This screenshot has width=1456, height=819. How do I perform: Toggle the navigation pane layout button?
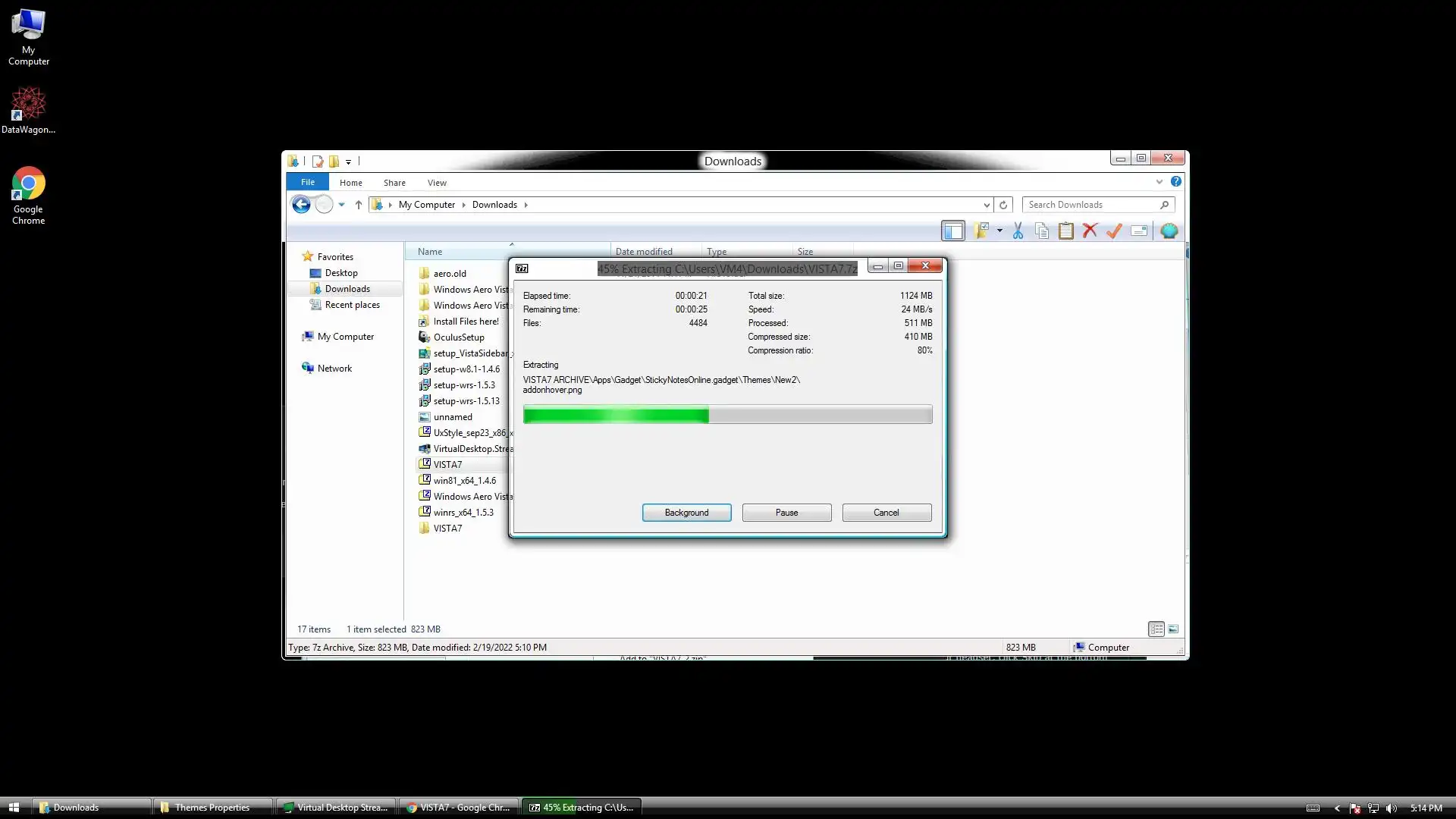[953, 231]
